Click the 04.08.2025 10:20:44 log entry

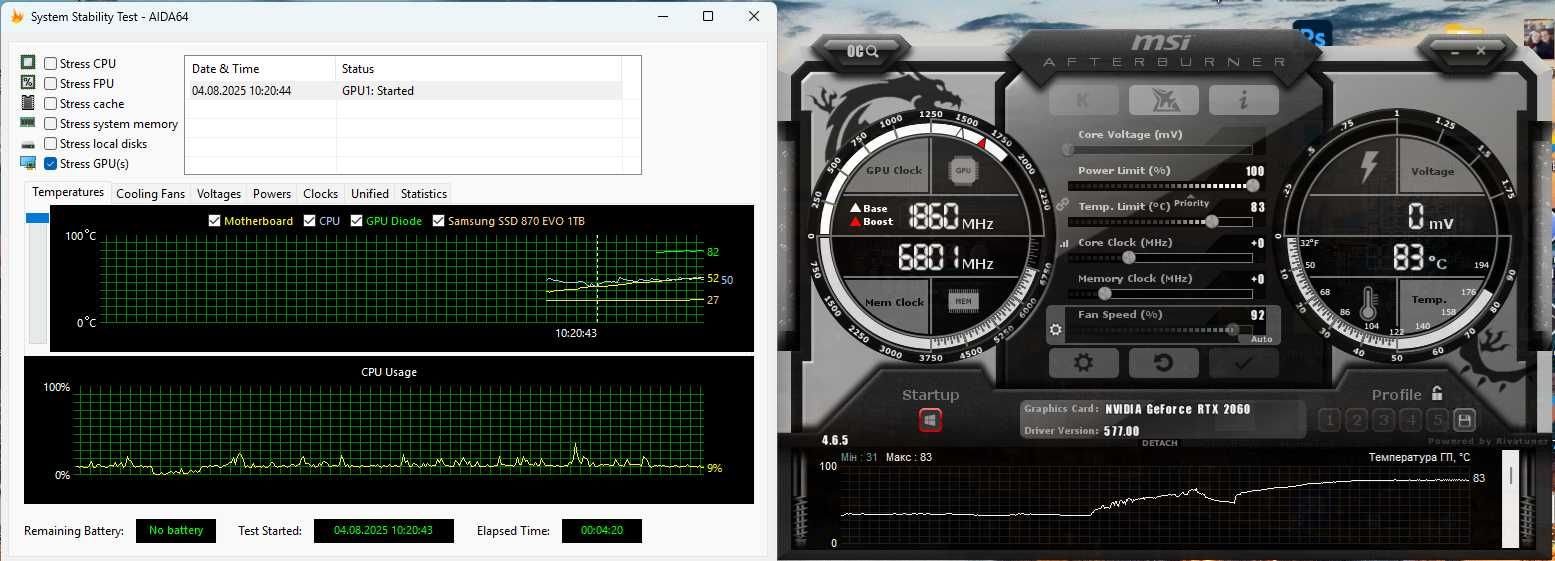(x=241, y=91)
